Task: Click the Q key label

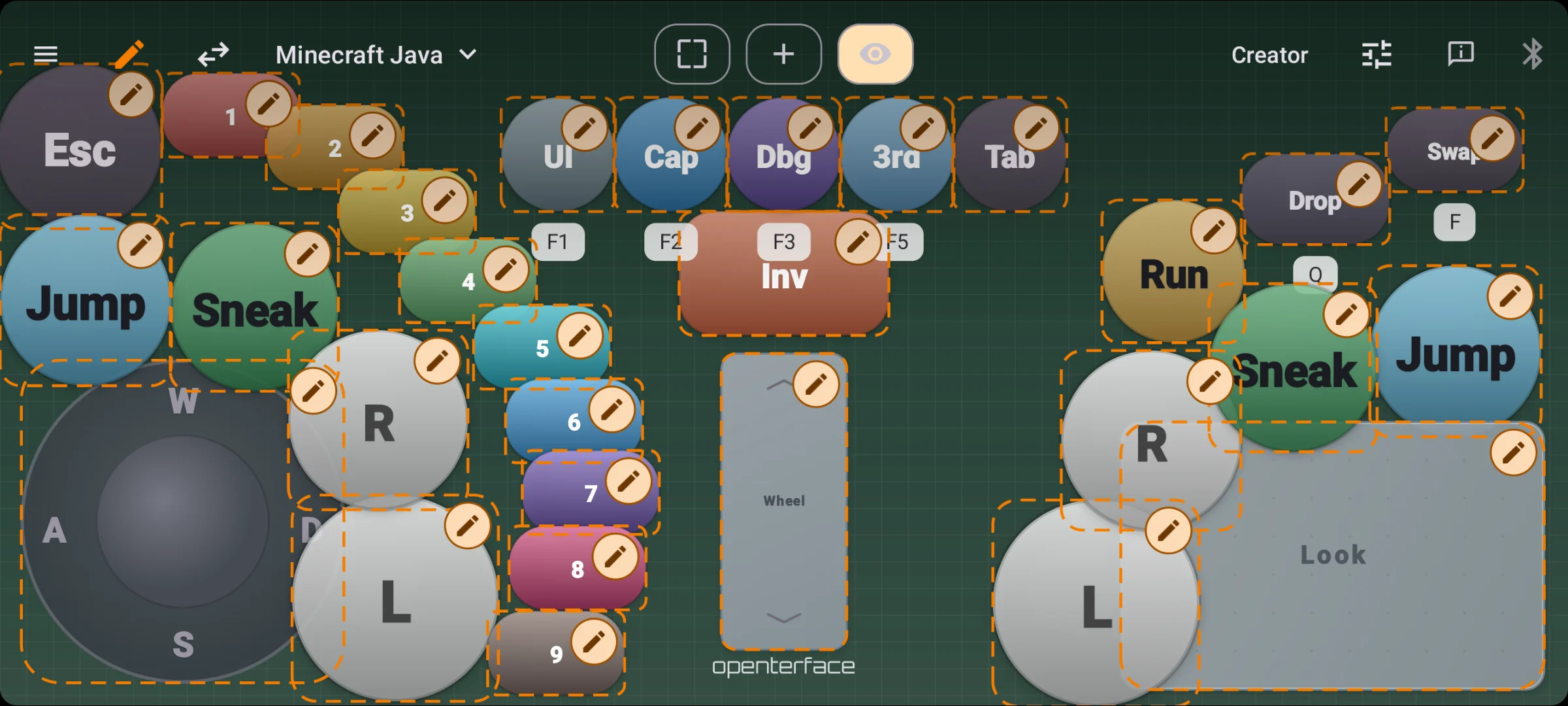Action: point(1315,274)
